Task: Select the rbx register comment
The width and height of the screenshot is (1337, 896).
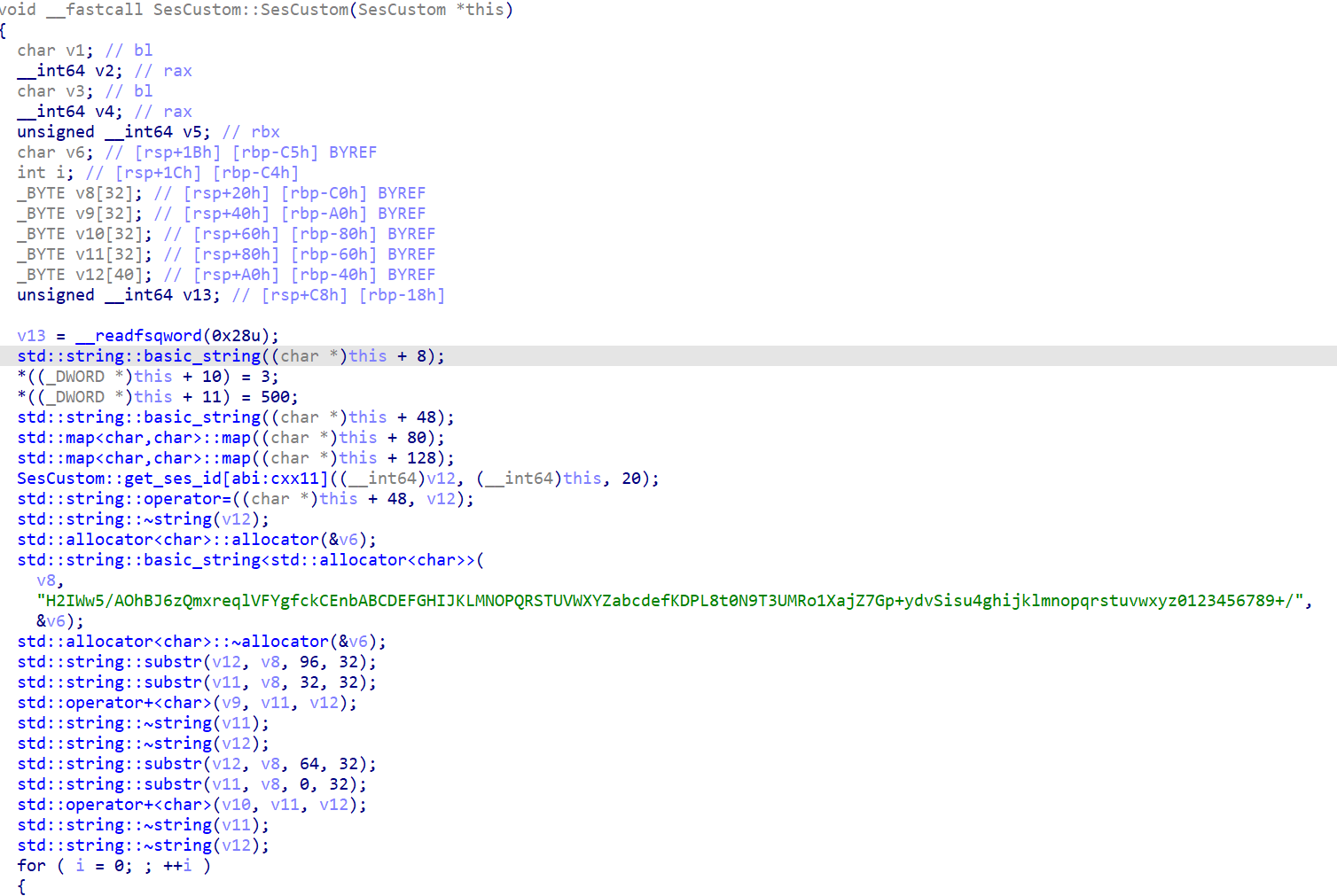Action: click(265, 132)
